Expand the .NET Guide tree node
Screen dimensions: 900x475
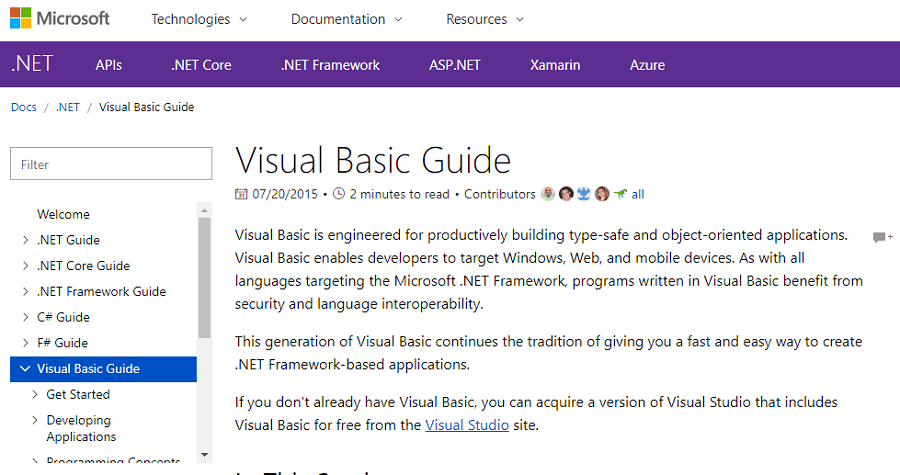pyautogui.click(x=25, y=240)
